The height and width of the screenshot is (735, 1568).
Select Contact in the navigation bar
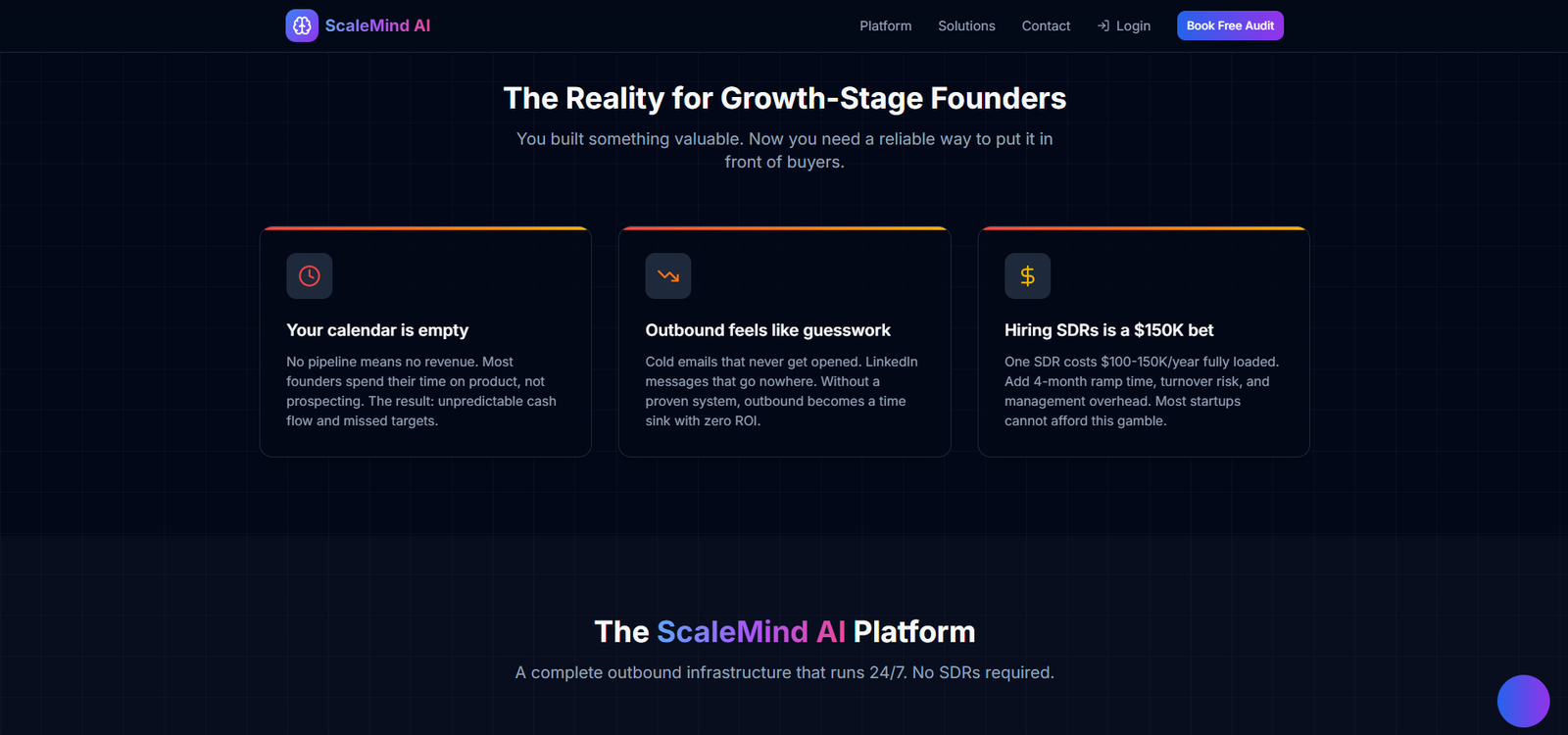(1046, 25)
